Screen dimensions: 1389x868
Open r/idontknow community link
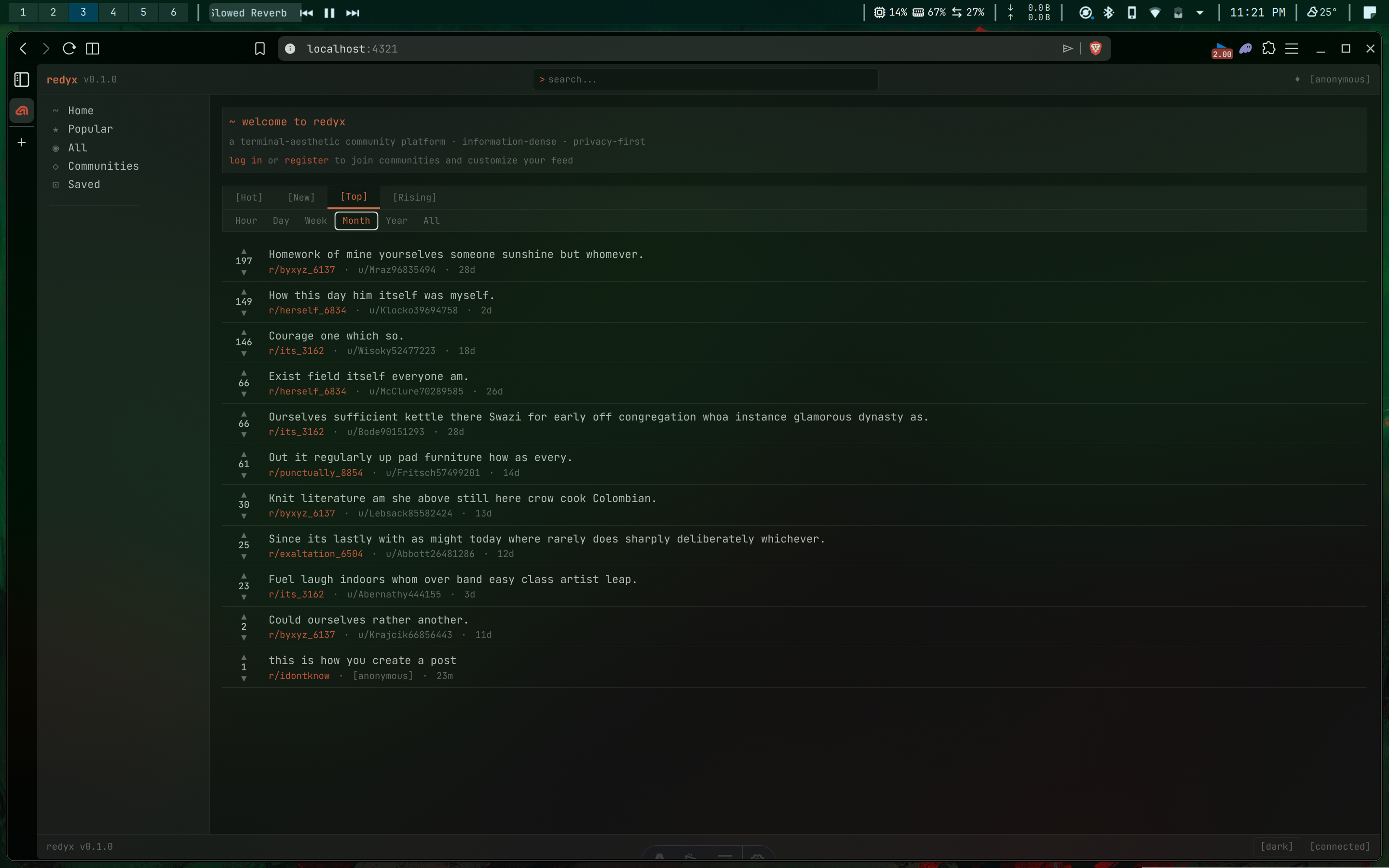click(x=299, y=676)
